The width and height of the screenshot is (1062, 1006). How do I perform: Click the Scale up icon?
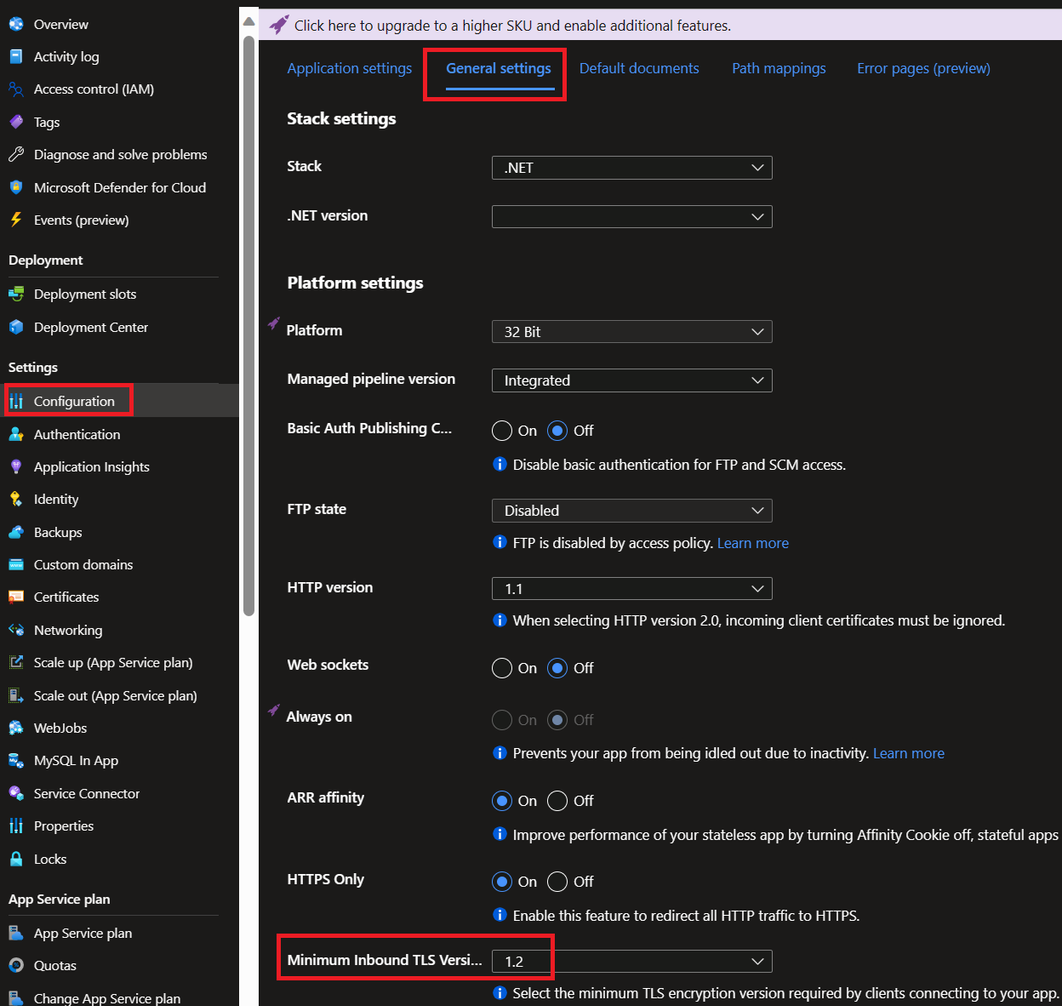[x=16, y=663]
